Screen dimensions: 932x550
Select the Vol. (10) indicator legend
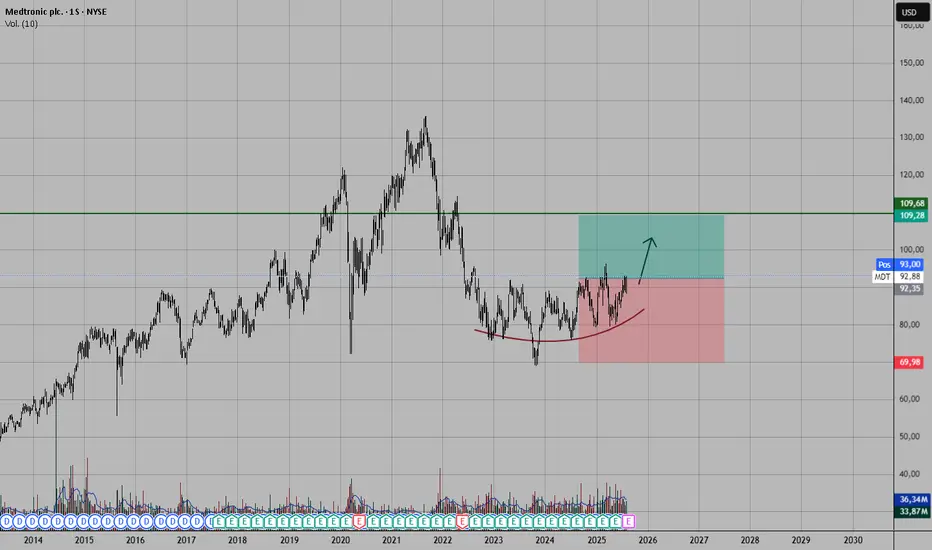click(x=21, y=24)
